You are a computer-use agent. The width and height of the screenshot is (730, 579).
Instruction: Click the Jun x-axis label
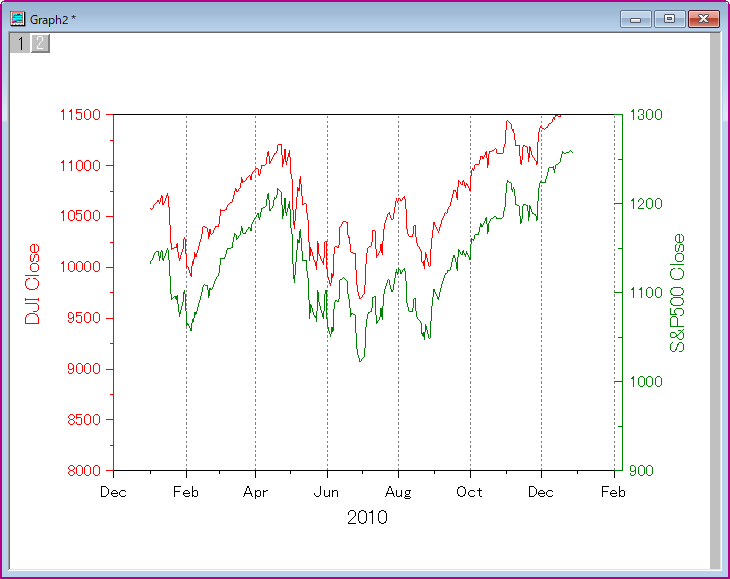point(326,492)
